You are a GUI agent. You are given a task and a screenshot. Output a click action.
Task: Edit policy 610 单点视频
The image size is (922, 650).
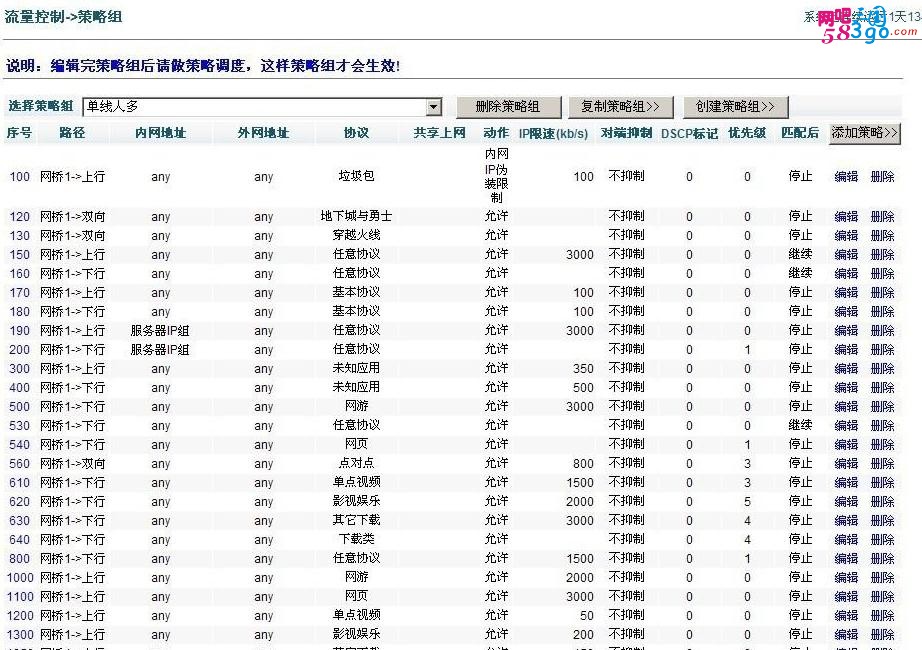click(x=846, y=482)
